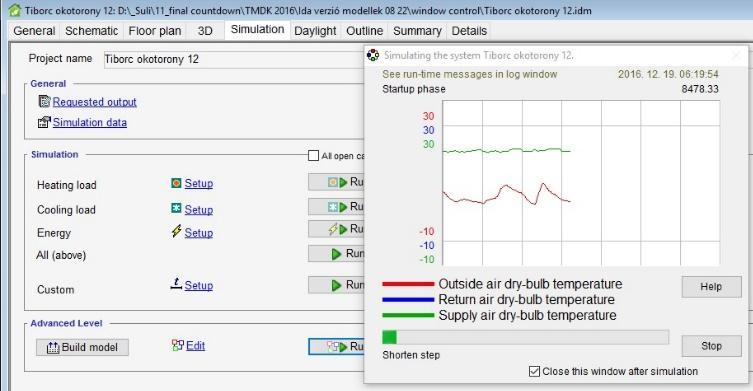Click the 8478.33 value text

[x=700, y=89]
